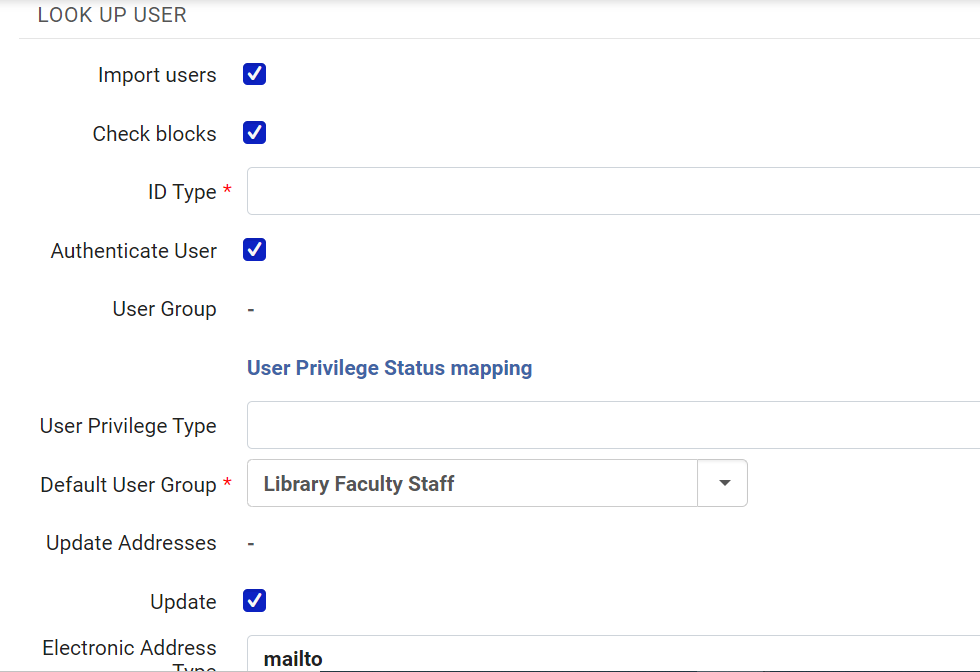Image resolution: width=980 pixels, height=672 pixels.
Task: Click the Default User Group label
Action: tap(128, 485)
